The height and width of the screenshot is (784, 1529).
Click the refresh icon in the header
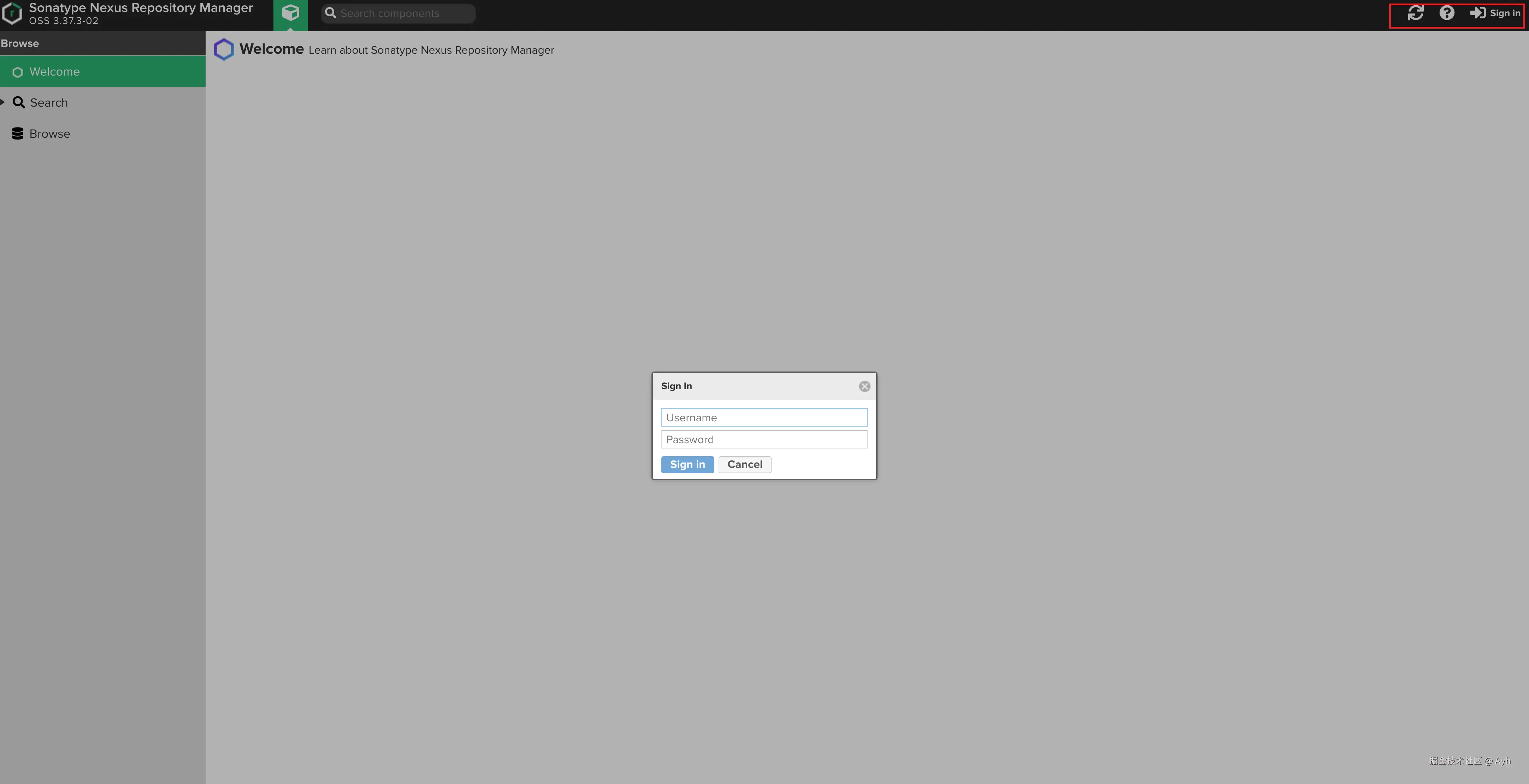click(1415, 13)
